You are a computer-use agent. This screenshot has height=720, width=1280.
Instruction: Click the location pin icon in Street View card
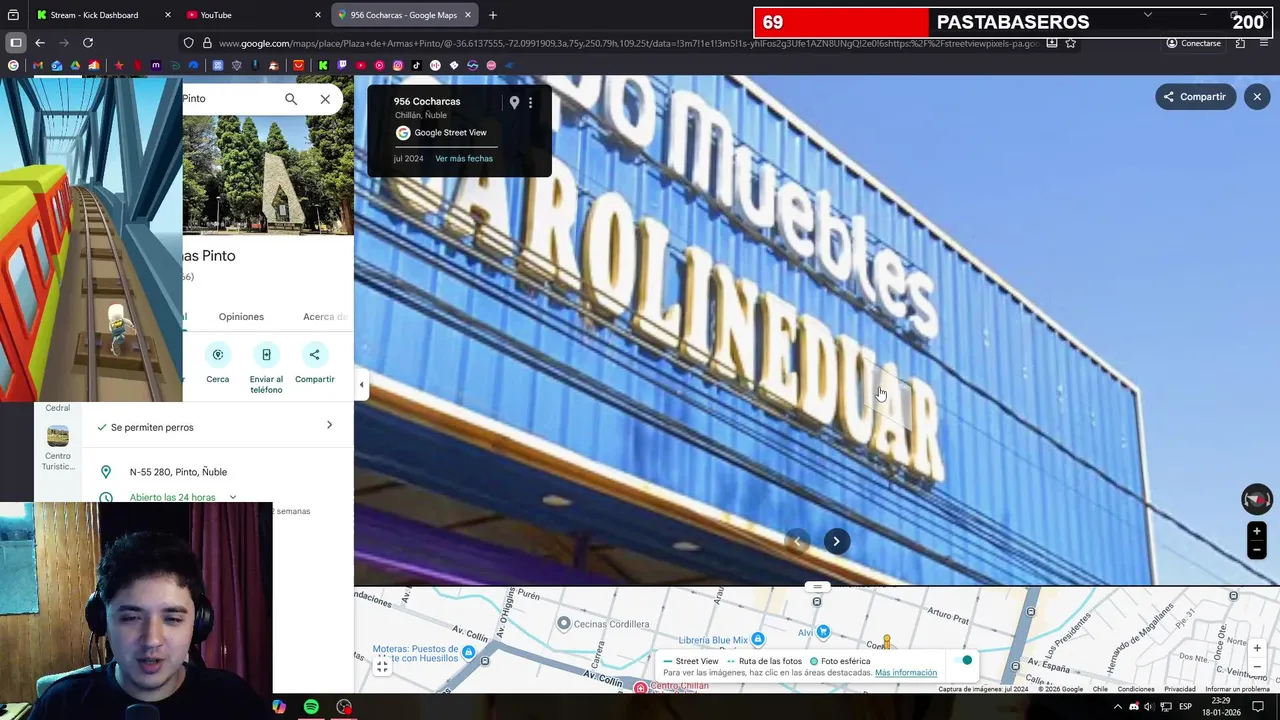coord(514,102)
